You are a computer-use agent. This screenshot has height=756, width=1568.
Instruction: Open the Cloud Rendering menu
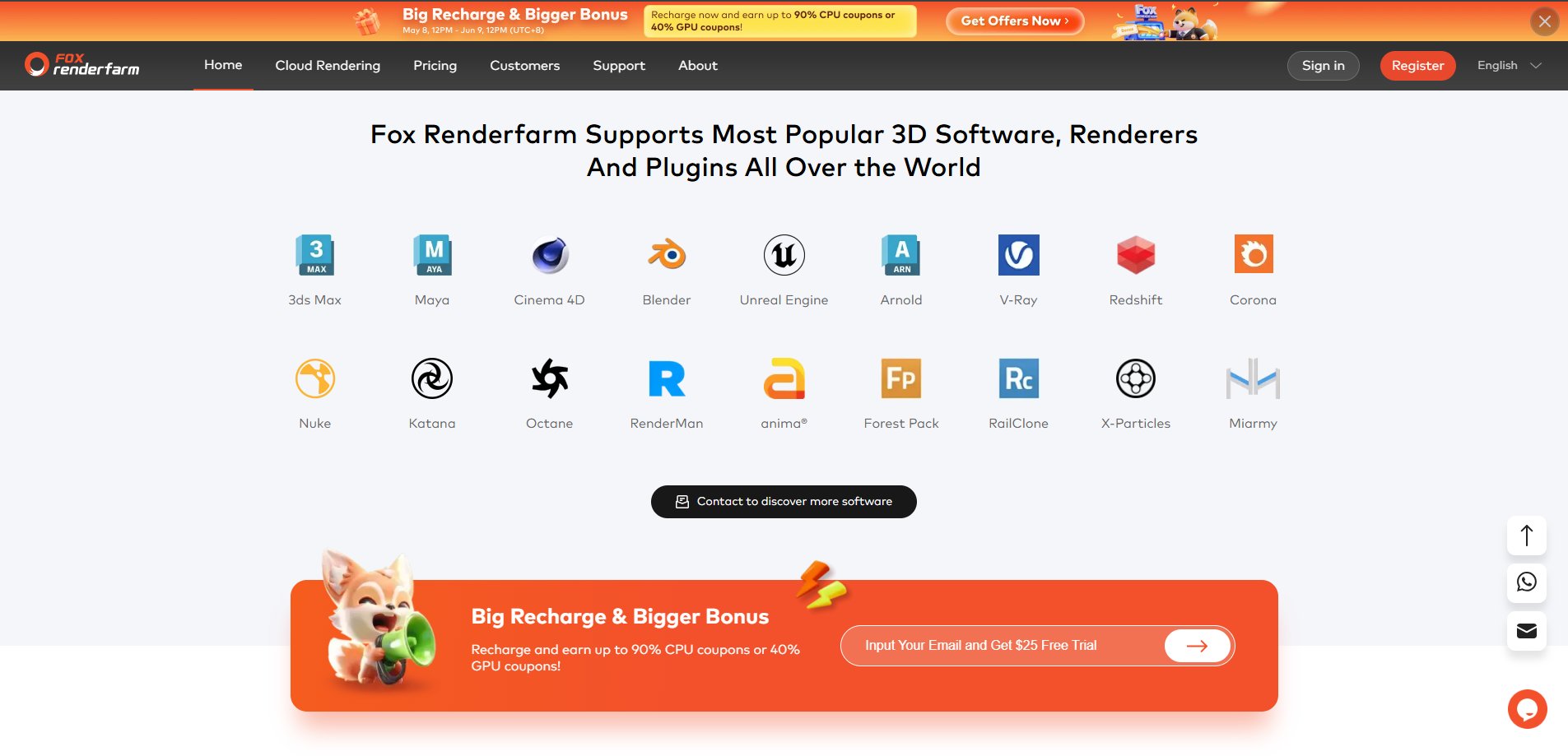click(328, 66)
